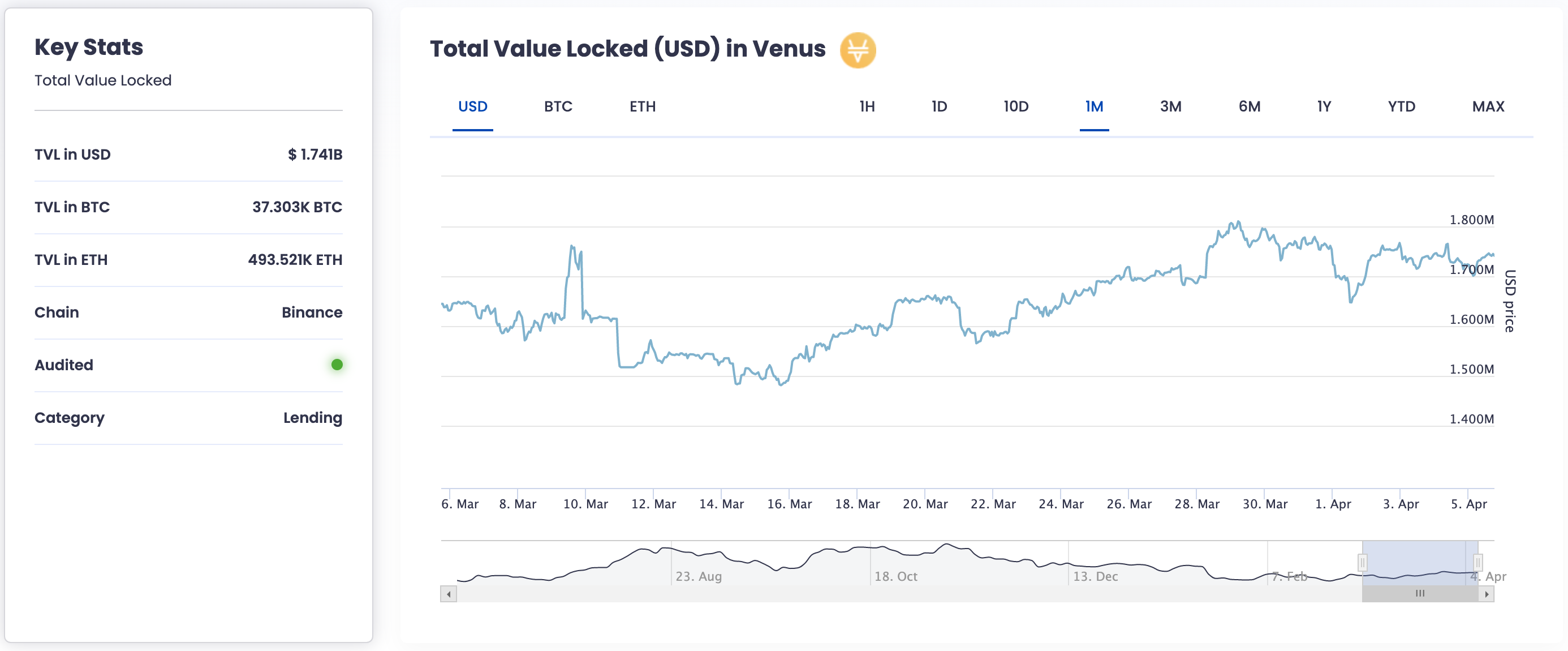Click the 1. Apr x-axis label
The width and height of the screenshot is (1568, 651).
1333,504
